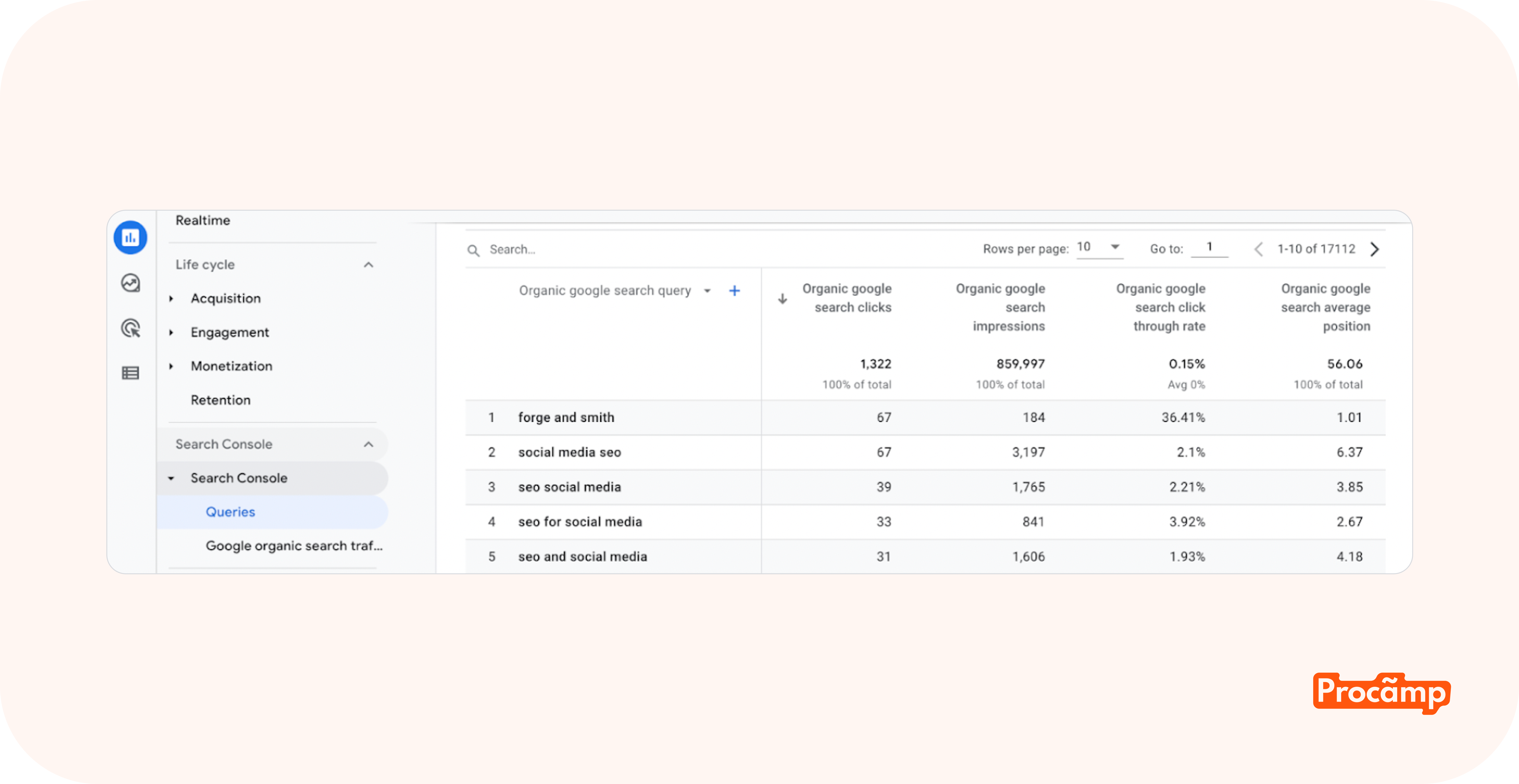Select Queries in the sidebar
Screen dimensions: 1519x784
click(x=230, y=512)
